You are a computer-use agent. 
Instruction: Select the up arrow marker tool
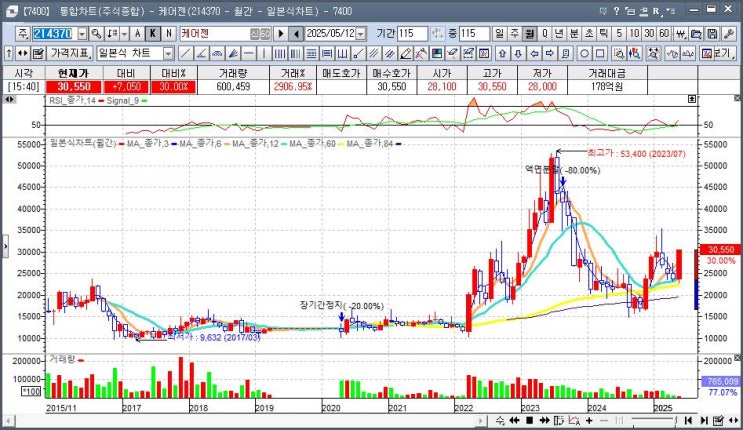coord(502,53)
